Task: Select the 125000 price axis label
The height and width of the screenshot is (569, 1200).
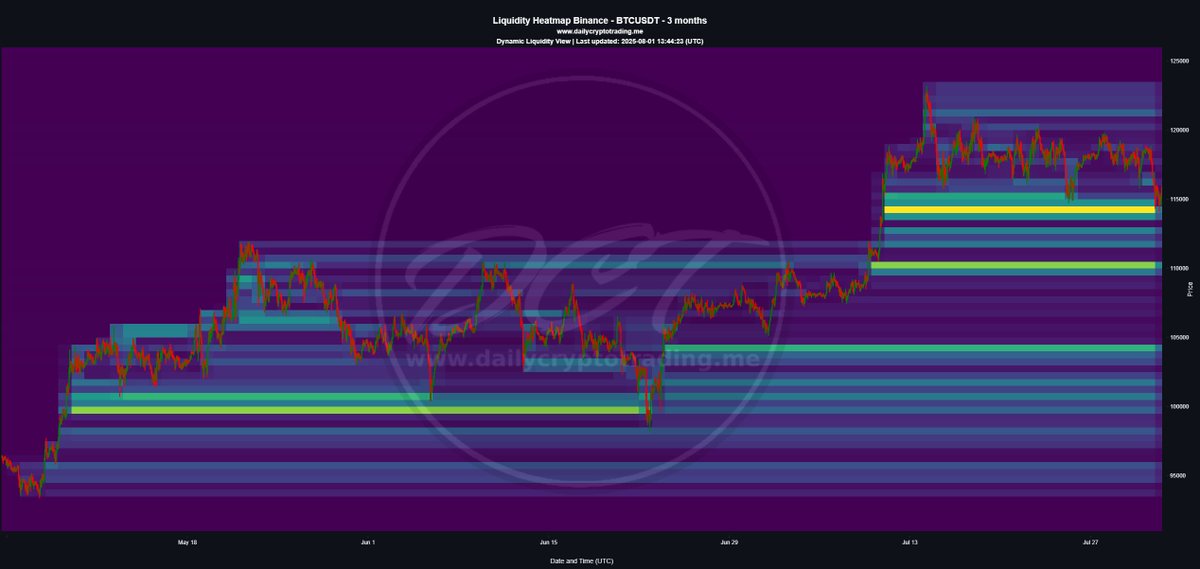Action: pyautogui.click(x=1181, y=61)
